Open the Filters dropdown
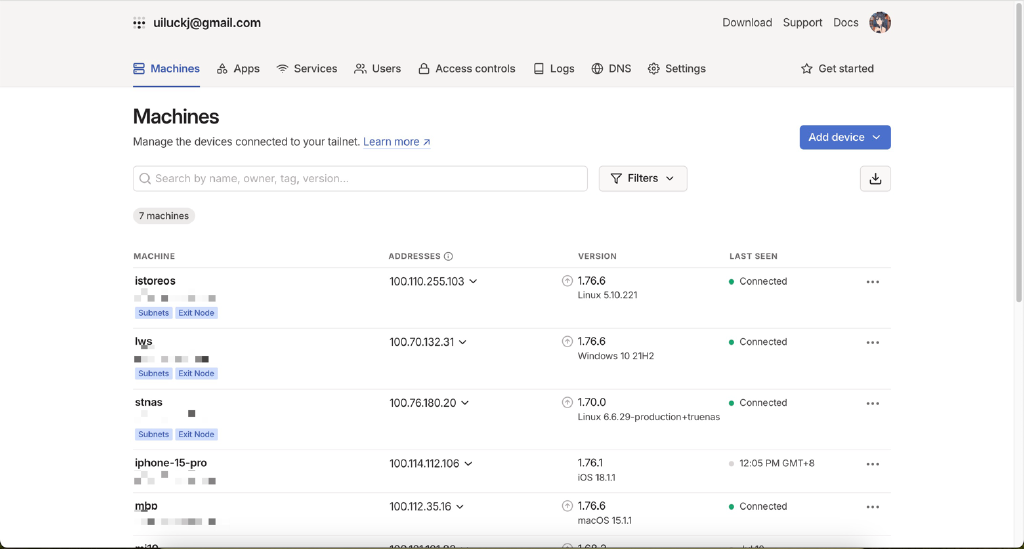1024x549 pixels. click(x=642, y=178)
